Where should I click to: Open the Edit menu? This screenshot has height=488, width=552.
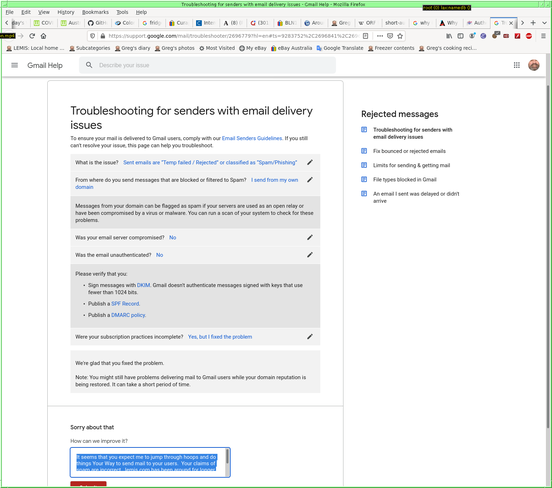click(x=26, y=12)
